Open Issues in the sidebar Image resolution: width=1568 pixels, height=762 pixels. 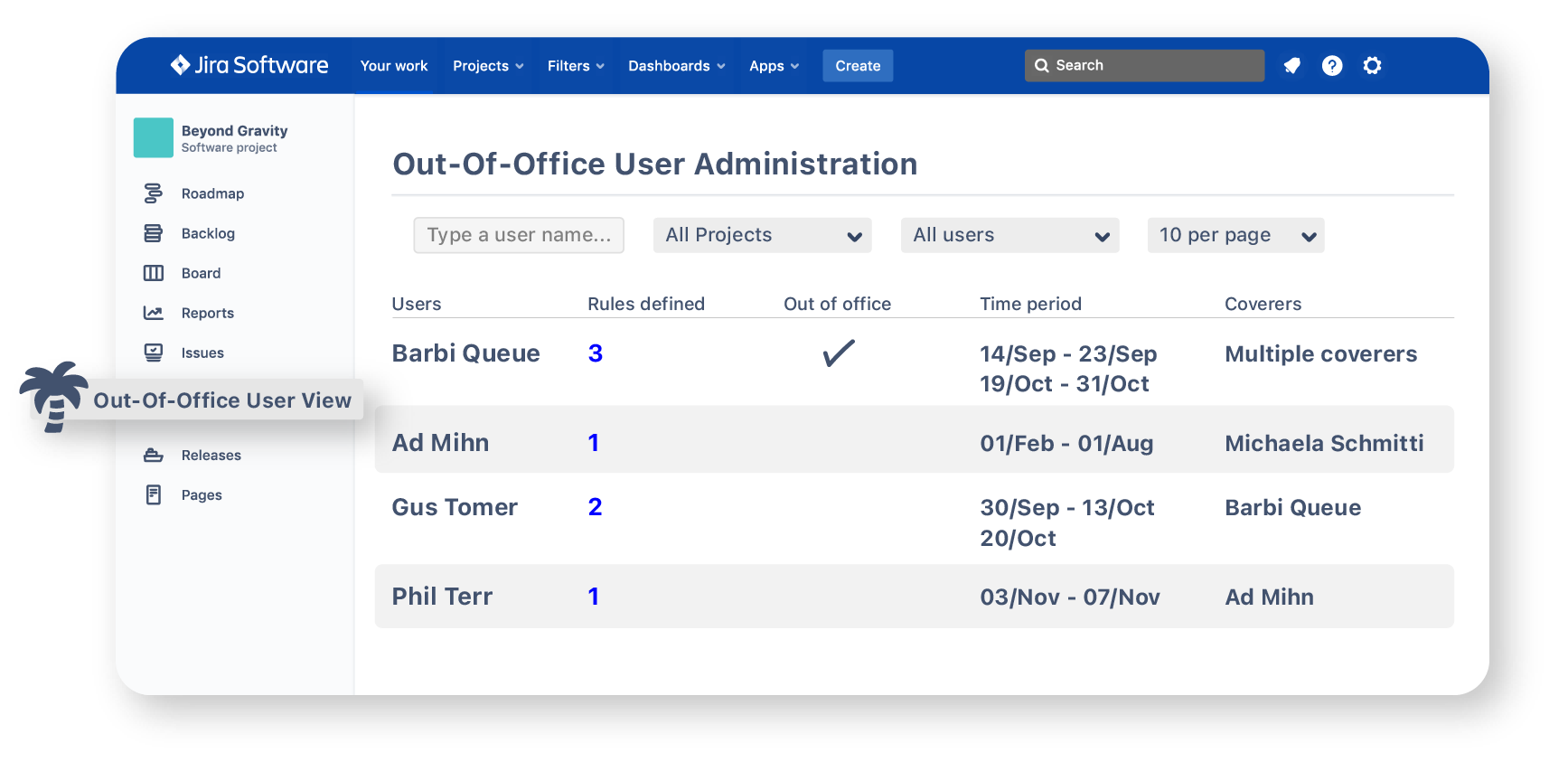pyautogui.click(x=202, y=353)
